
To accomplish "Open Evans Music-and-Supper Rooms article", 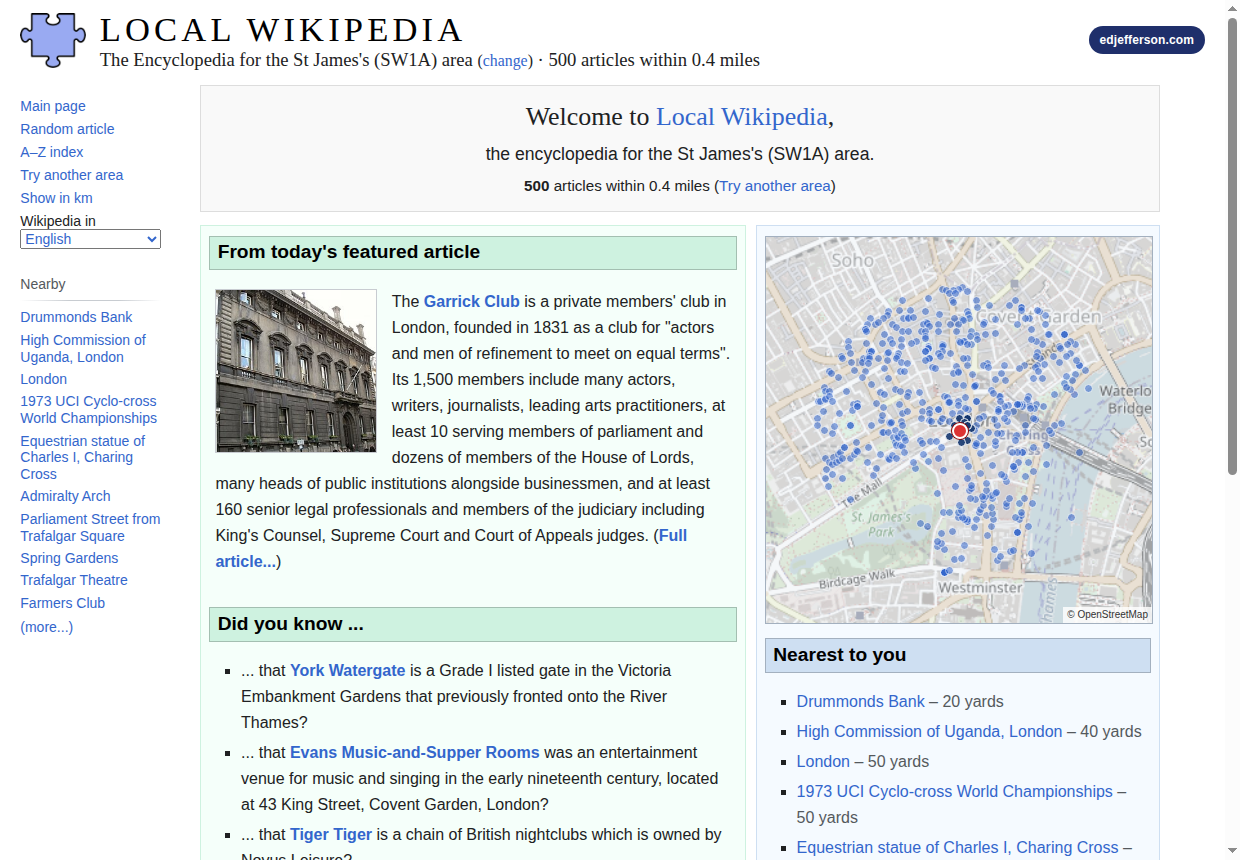I will 415,752.
